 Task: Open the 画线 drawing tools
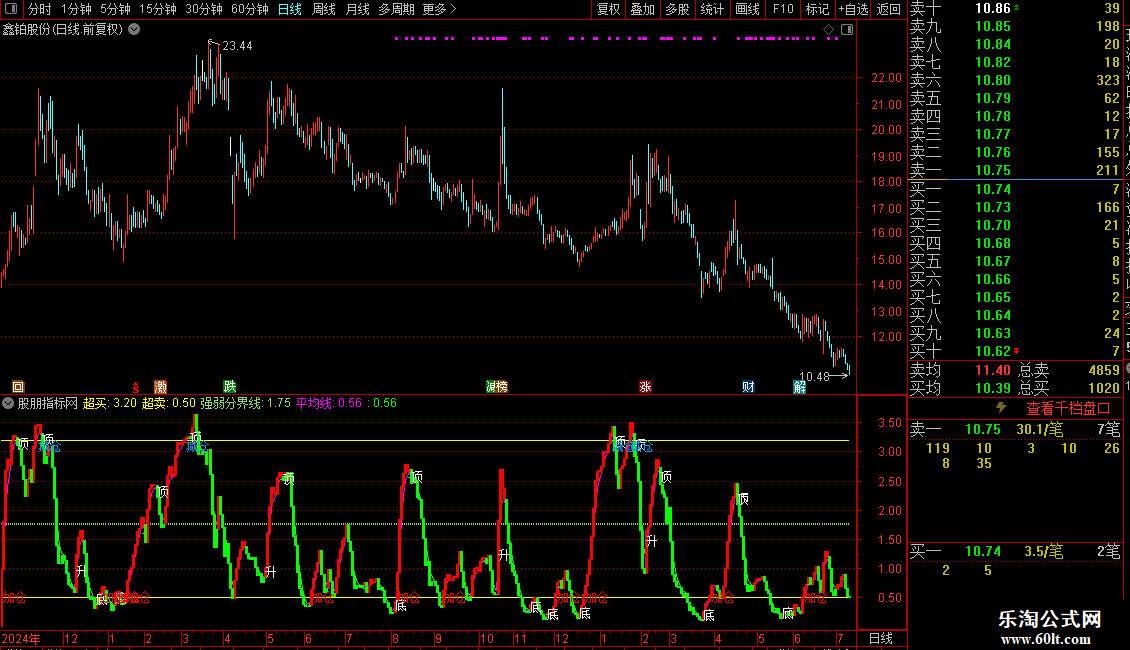tap(747, 9)
